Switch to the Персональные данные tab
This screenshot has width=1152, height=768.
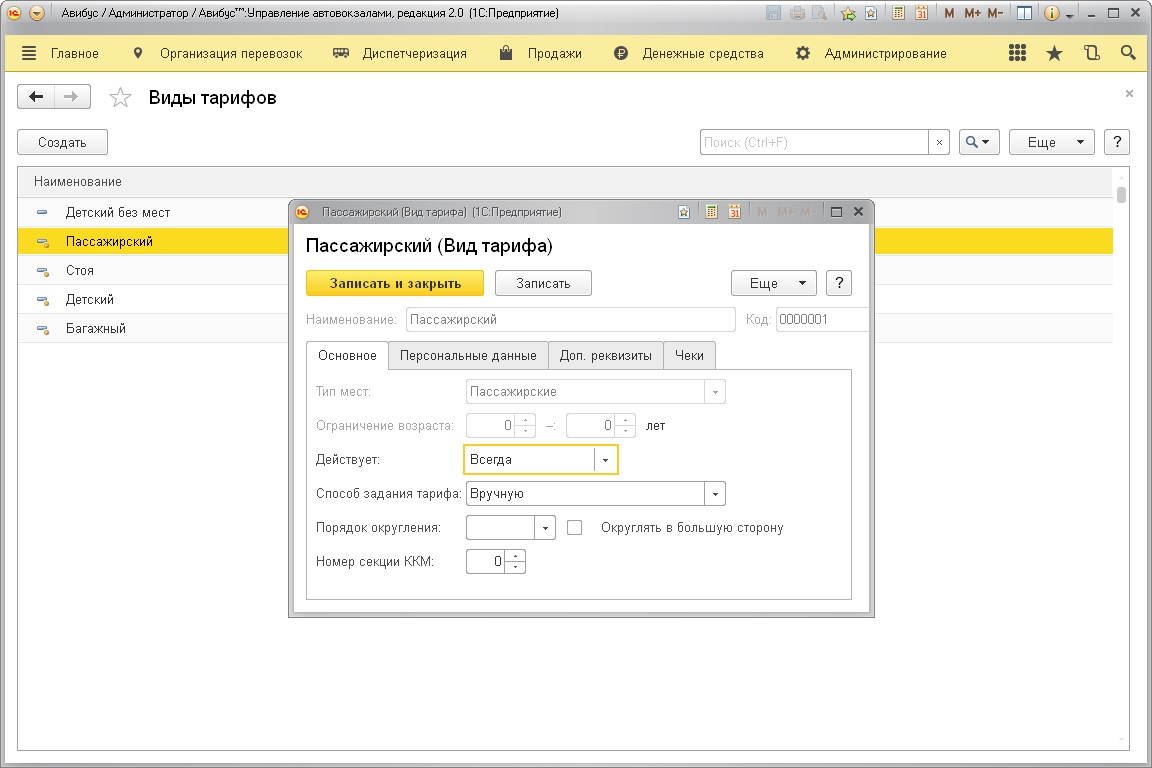[468, 355]
